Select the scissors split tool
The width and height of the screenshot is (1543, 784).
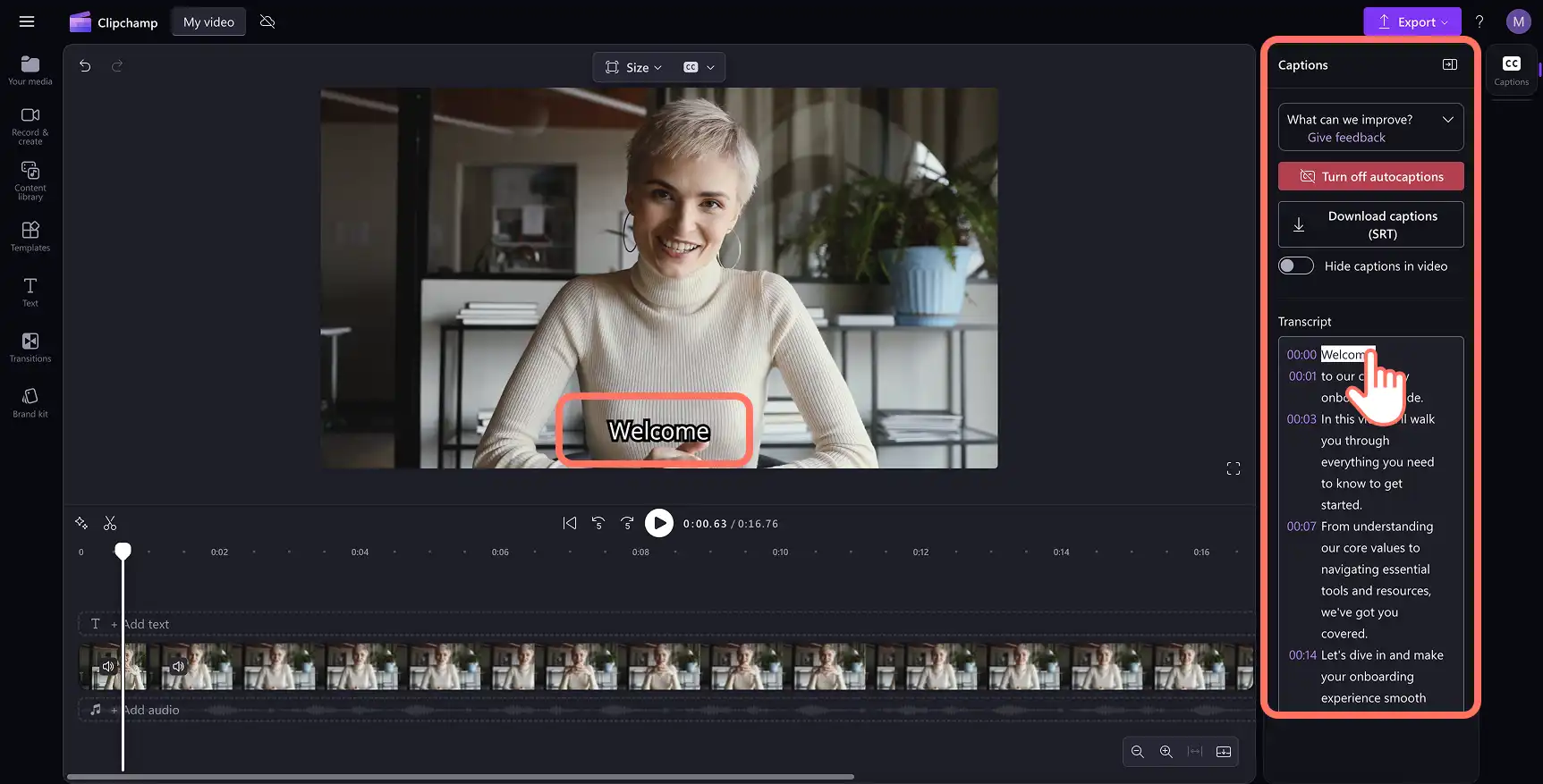point(110,523)
